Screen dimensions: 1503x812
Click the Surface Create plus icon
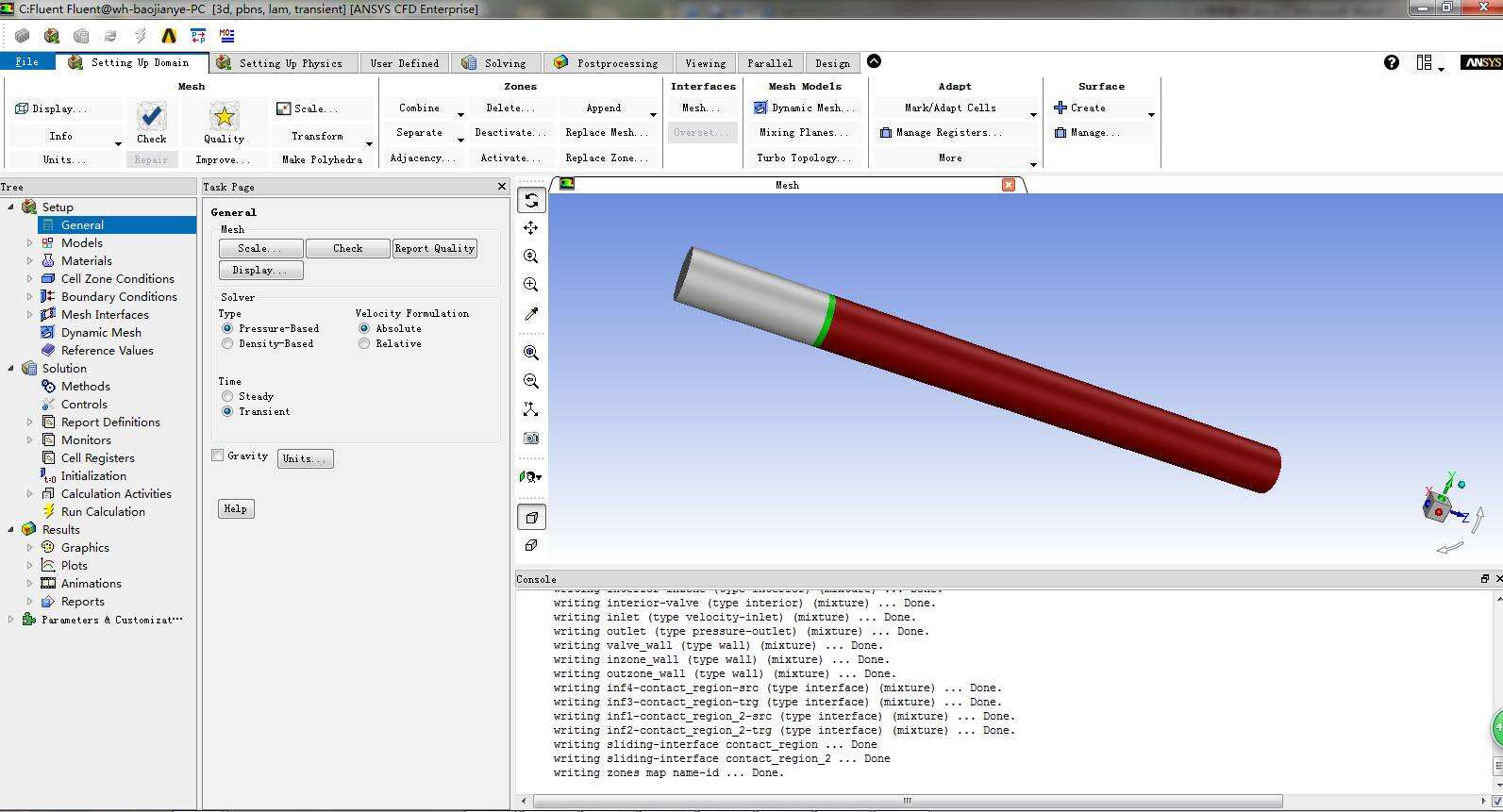1060,108
